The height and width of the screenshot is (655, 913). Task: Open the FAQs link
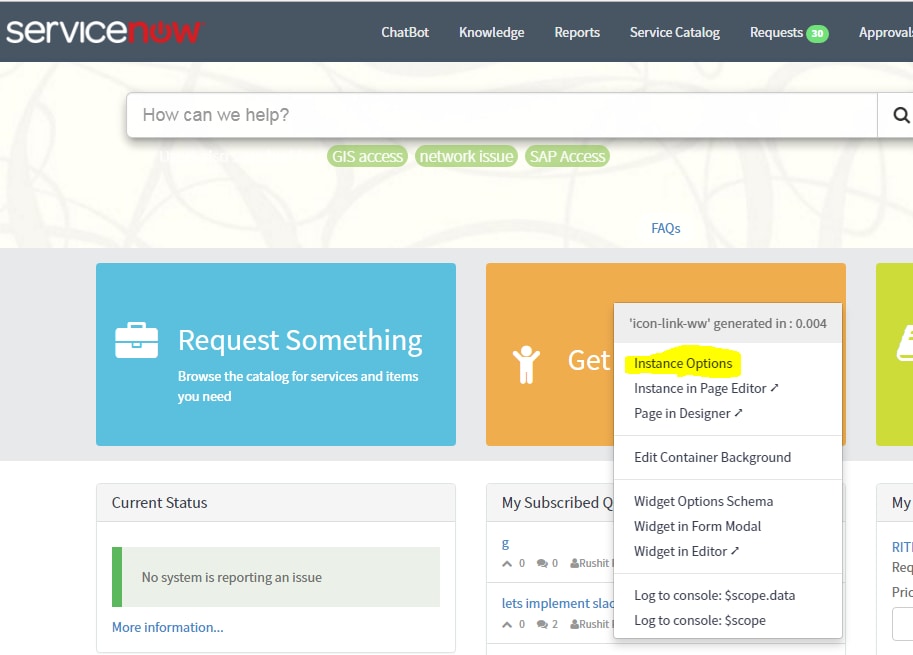[x=666, y=228]
